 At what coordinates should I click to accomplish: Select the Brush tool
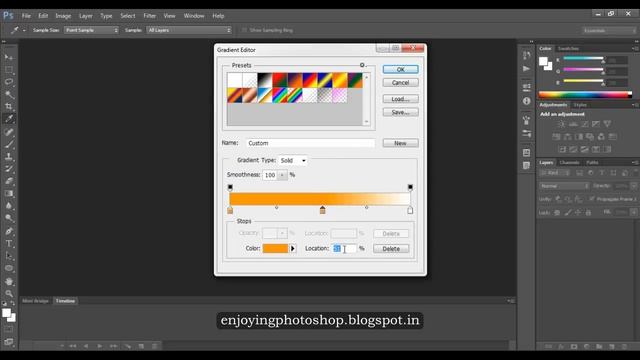click(9, 144)
